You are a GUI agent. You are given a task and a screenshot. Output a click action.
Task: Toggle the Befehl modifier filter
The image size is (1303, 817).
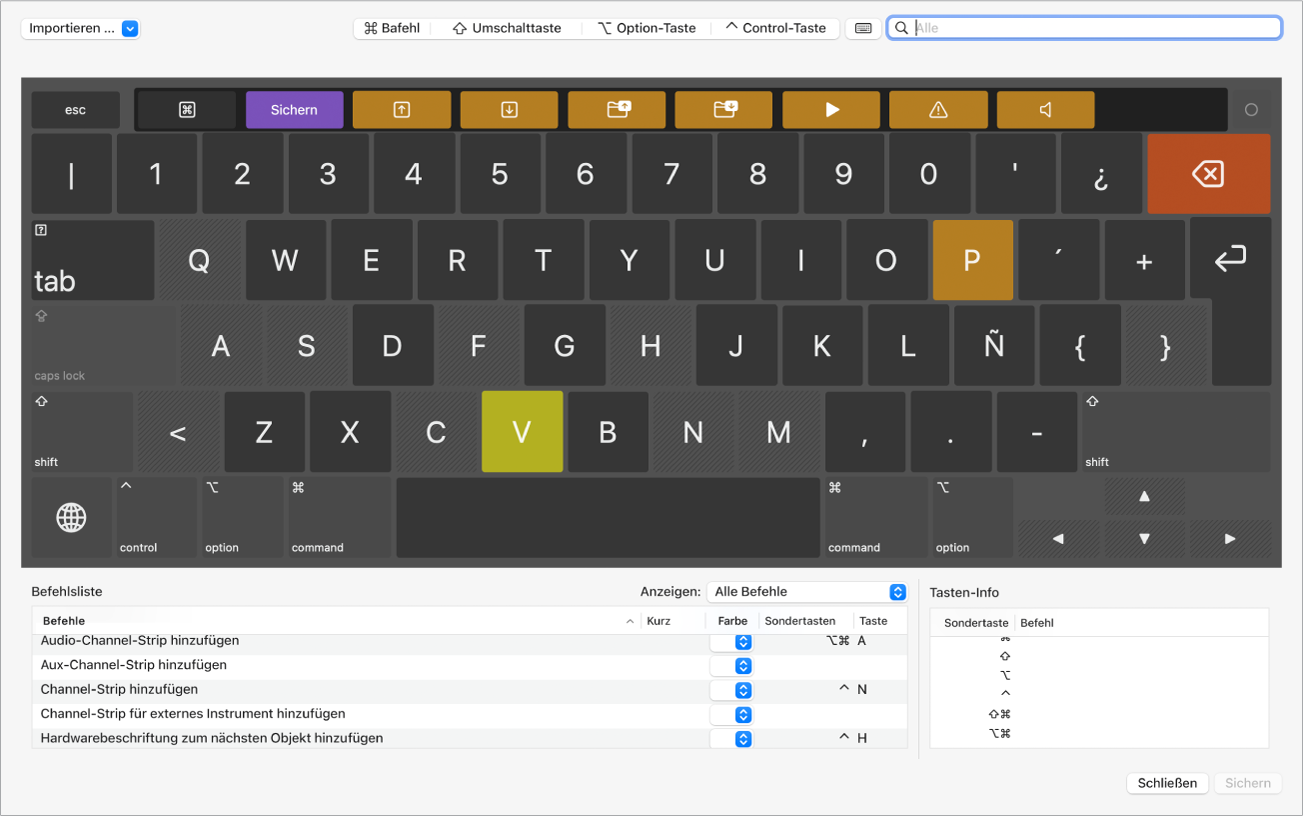(x=390, y=27)
